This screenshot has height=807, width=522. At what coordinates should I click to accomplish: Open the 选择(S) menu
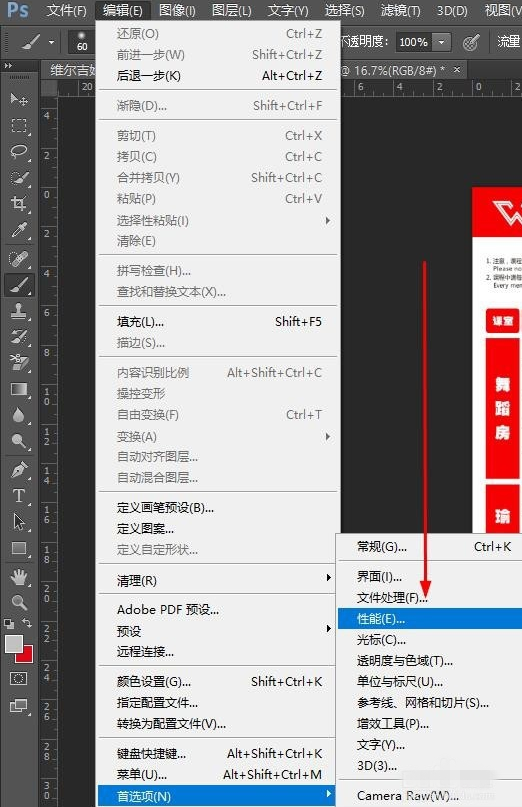344,10
